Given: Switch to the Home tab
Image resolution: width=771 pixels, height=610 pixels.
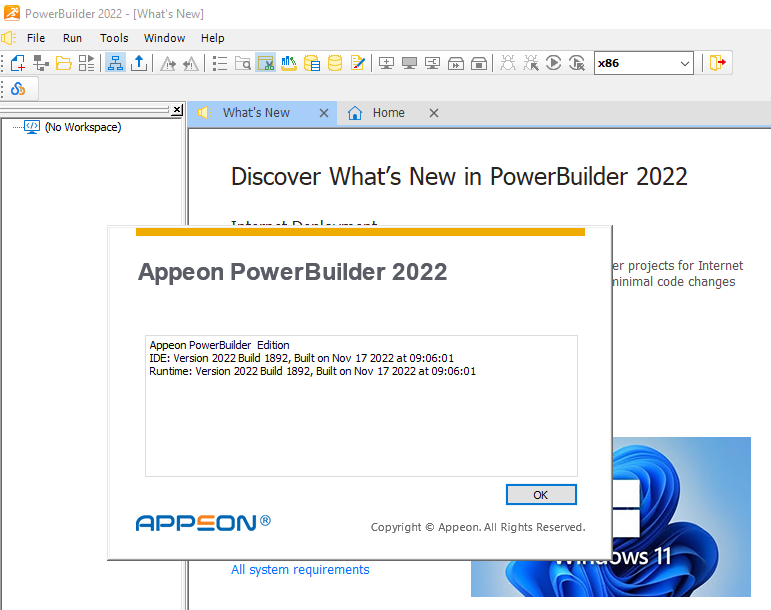Looking at the screenshot, I should tap(388, 113).
